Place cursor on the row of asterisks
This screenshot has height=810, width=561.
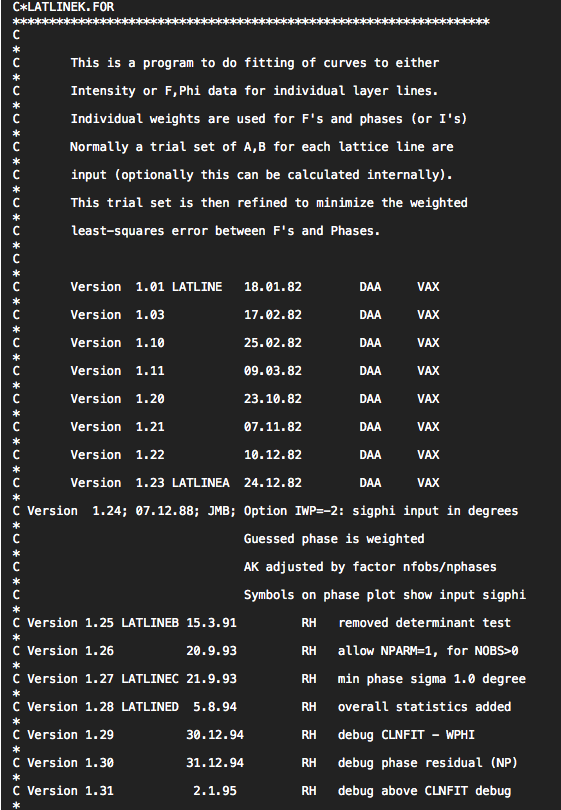(x=251, y=22)
